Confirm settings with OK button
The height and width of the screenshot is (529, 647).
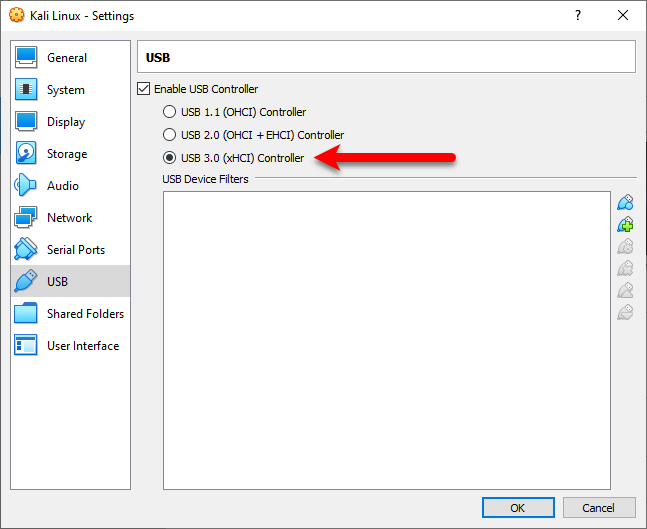pos(518,508)
